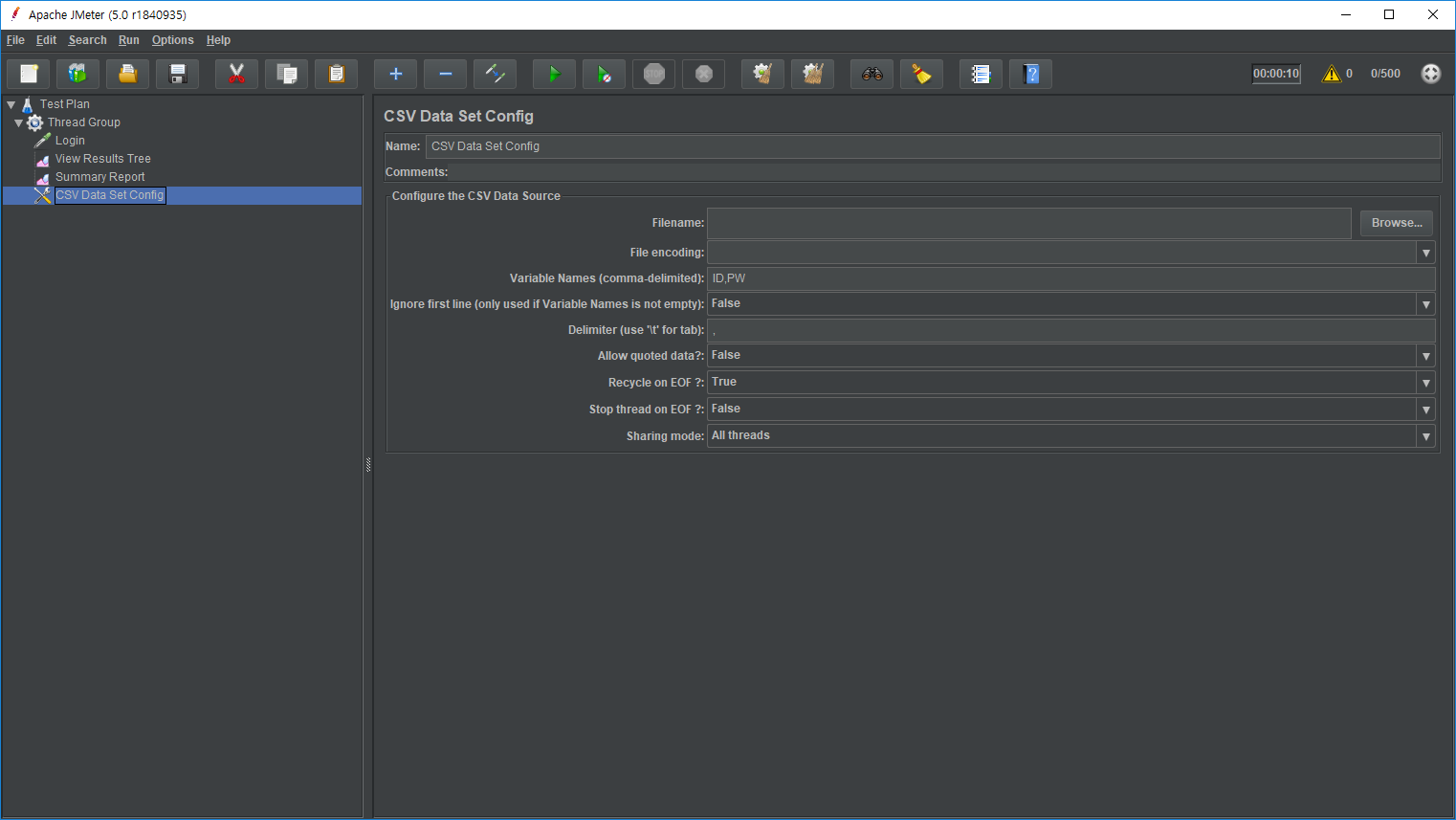Open the Recycle on EOF dropdown

click(x=1425, y=383)
